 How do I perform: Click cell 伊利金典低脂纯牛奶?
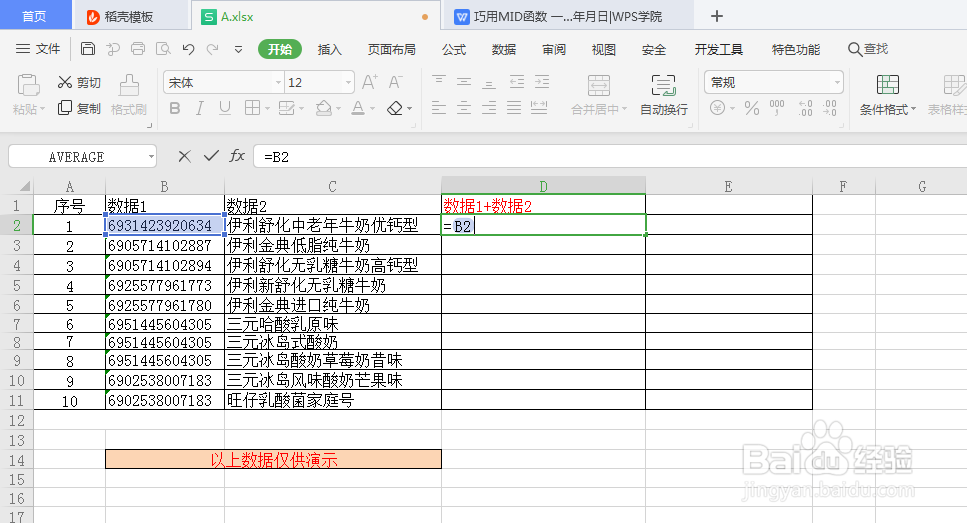(333, 245)
